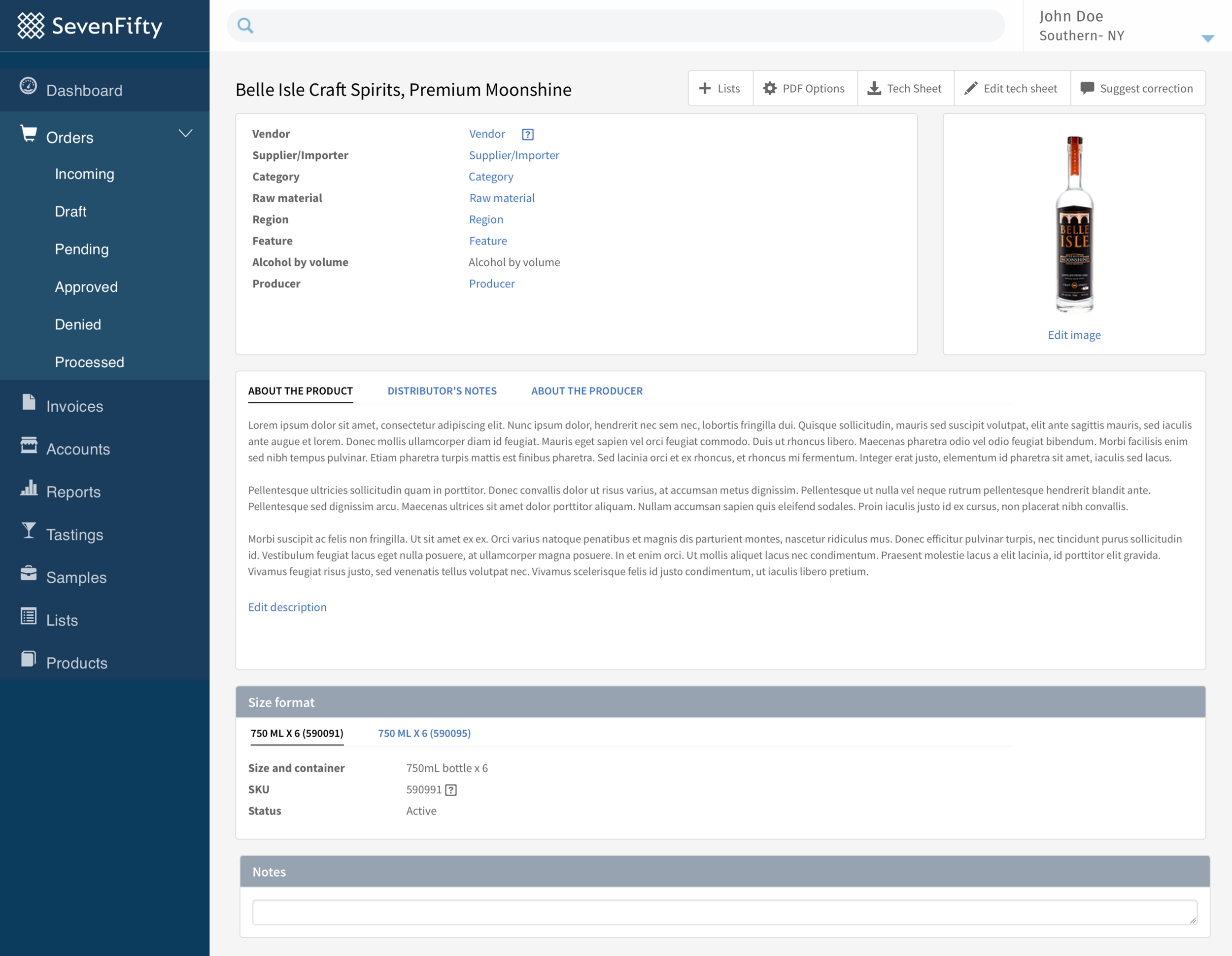Open the John Doe account dropdown arrow

tap(1208, 38)
